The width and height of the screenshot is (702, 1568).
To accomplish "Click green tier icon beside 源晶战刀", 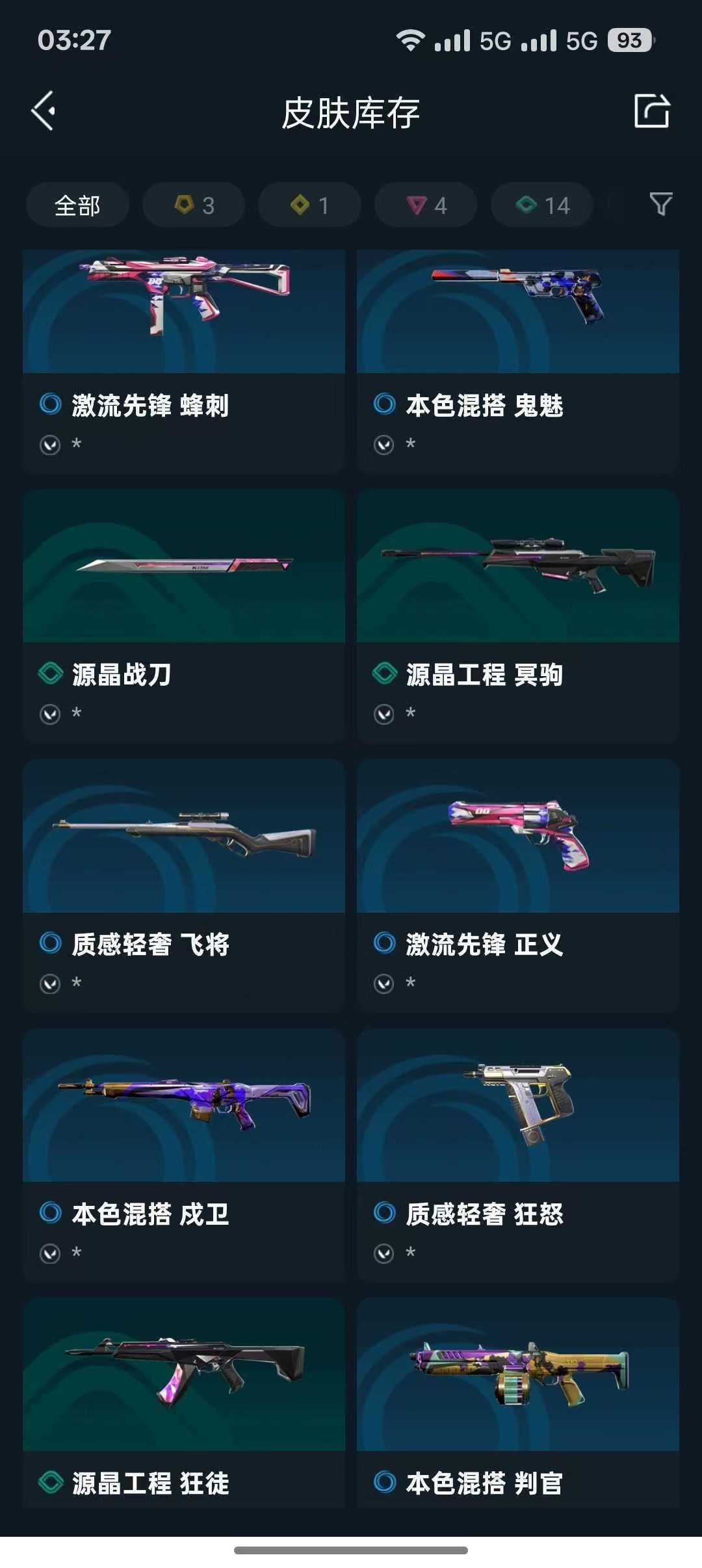I will coord(50,673).
